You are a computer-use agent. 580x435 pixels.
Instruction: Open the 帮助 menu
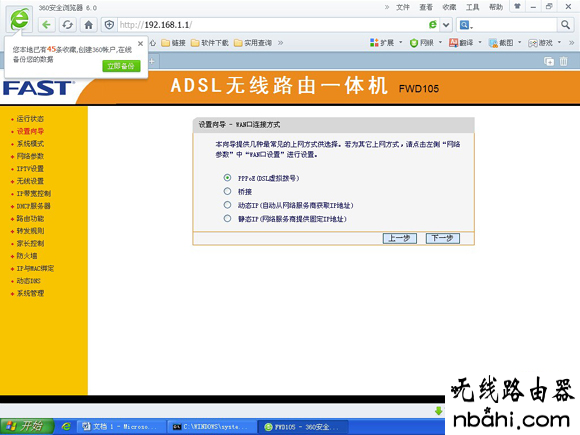point(496,7)
